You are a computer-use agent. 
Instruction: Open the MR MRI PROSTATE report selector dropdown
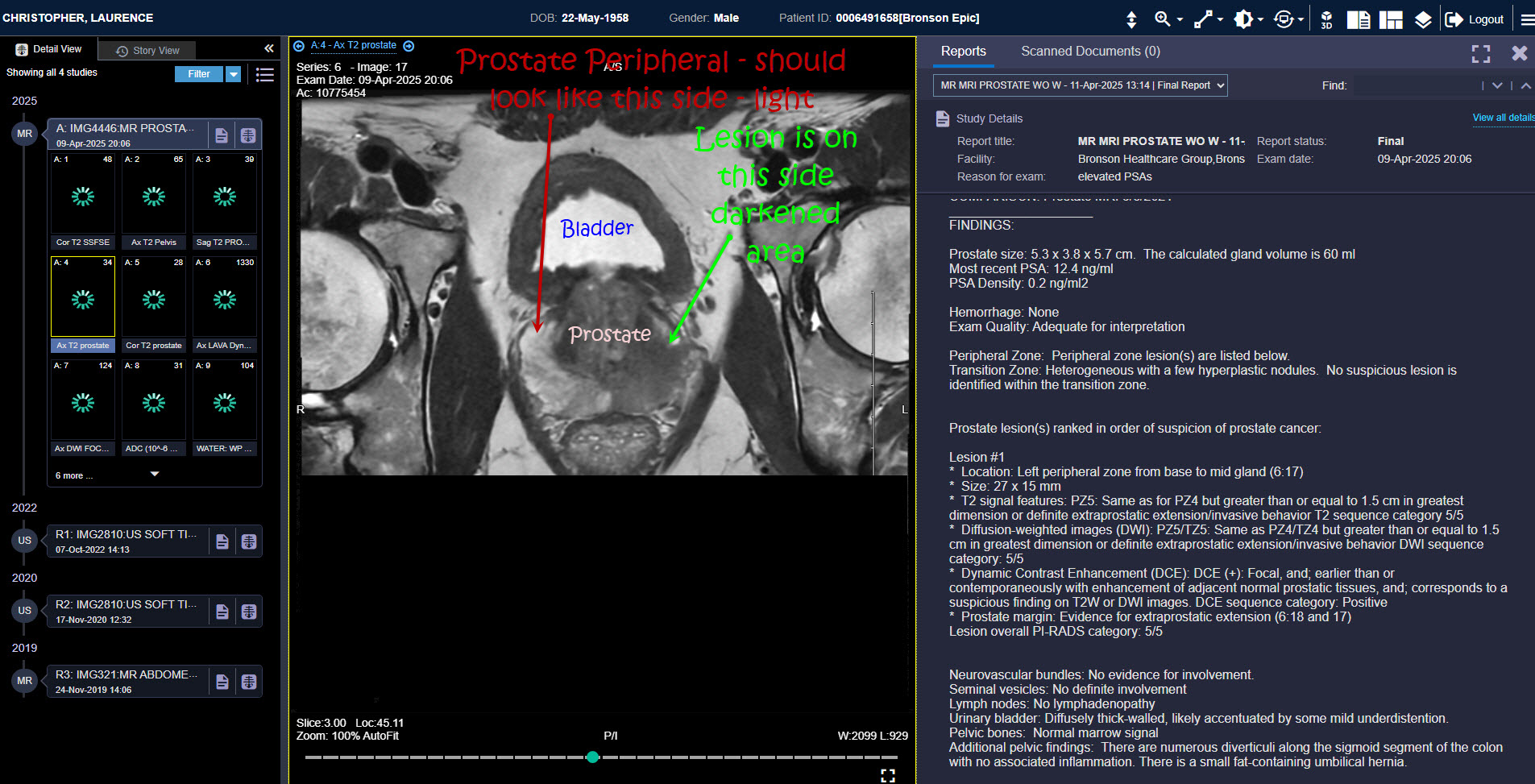pyautogui.click(x=1081, y=85)
